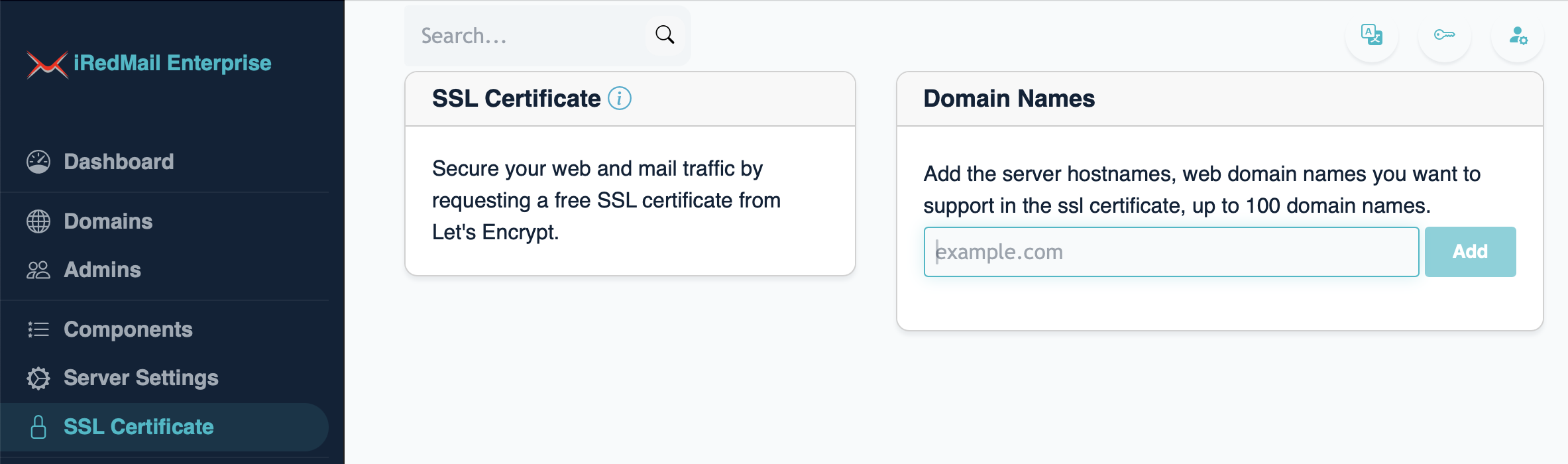Click the SSL Certificate padlock icon
Viewport: 1568px width, 464px height.
(38, 427)
